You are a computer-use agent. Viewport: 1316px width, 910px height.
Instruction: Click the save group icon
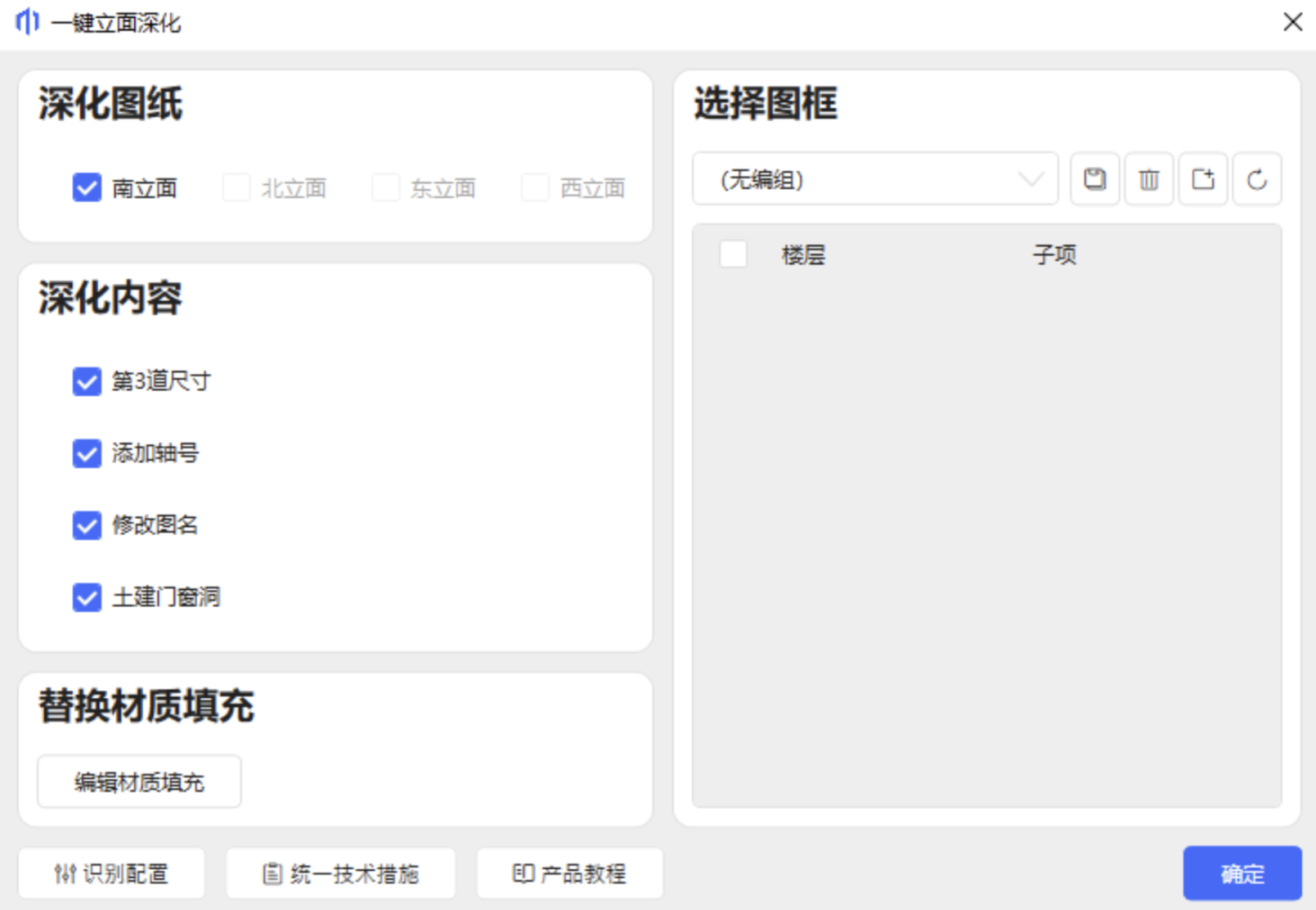tap(1094, 179)
